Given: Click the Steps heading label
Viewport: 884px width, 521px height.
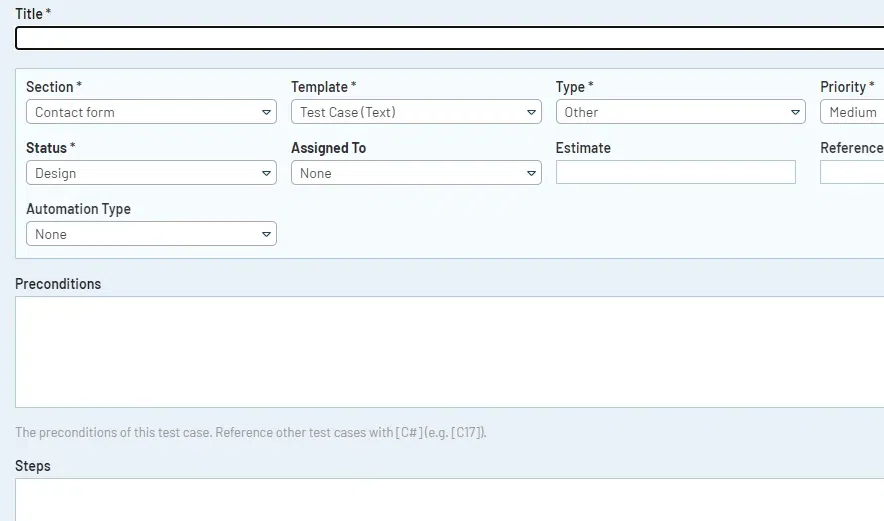Looking at the screenshot, I should click(x=33, y=466).
